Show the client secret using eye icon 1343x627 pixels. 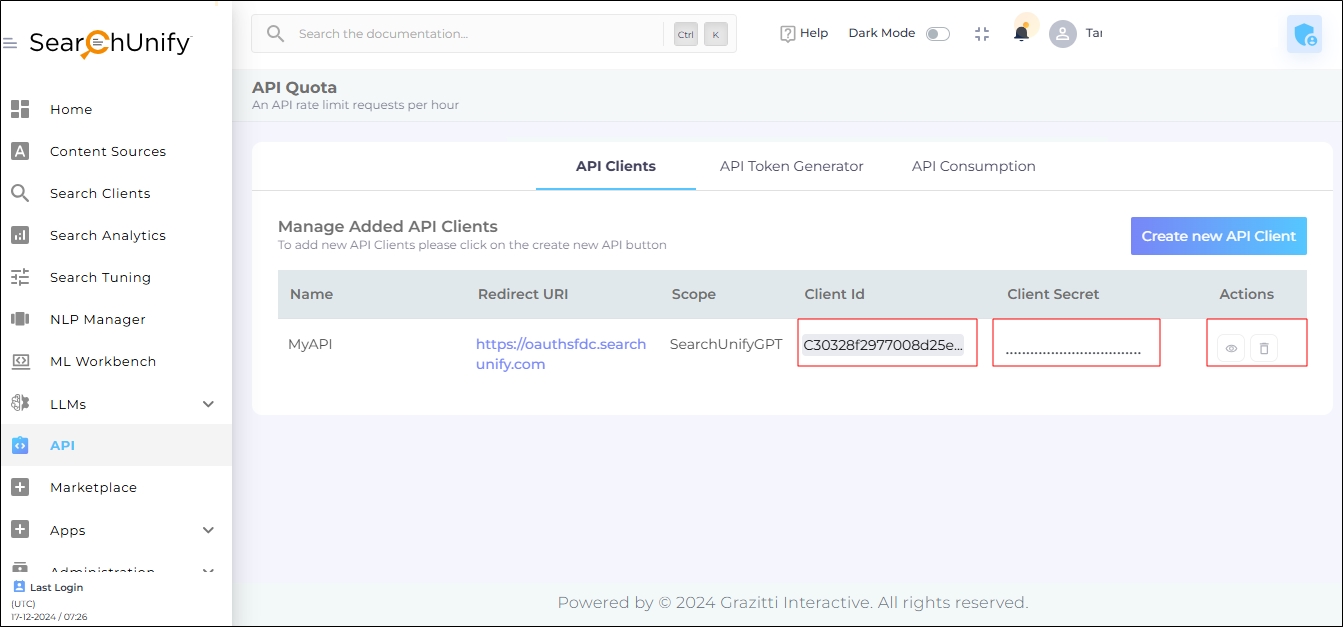(x=1231, y=348)
